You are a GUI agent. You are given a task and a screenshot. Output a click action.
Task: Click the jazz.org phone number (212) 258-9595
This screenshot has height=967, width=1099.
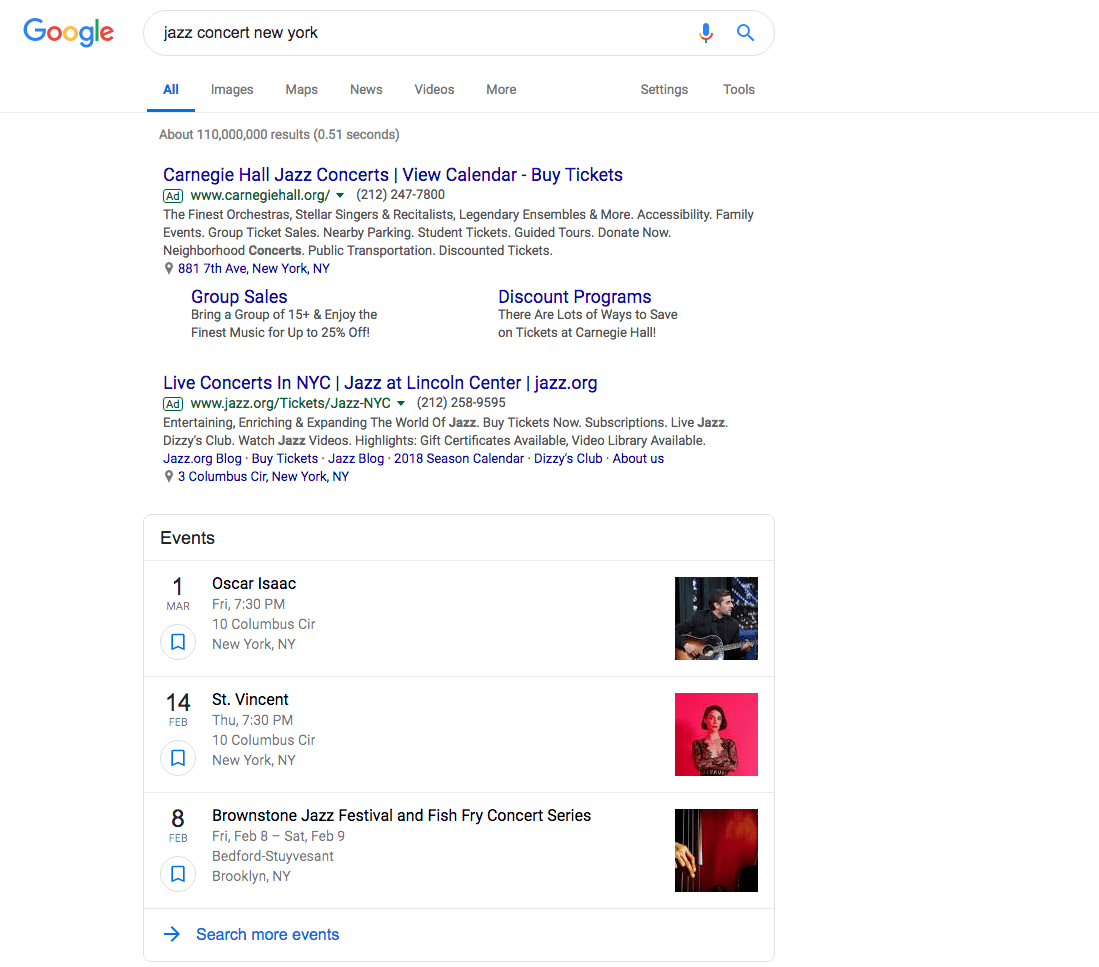click(x=461, y=403)
